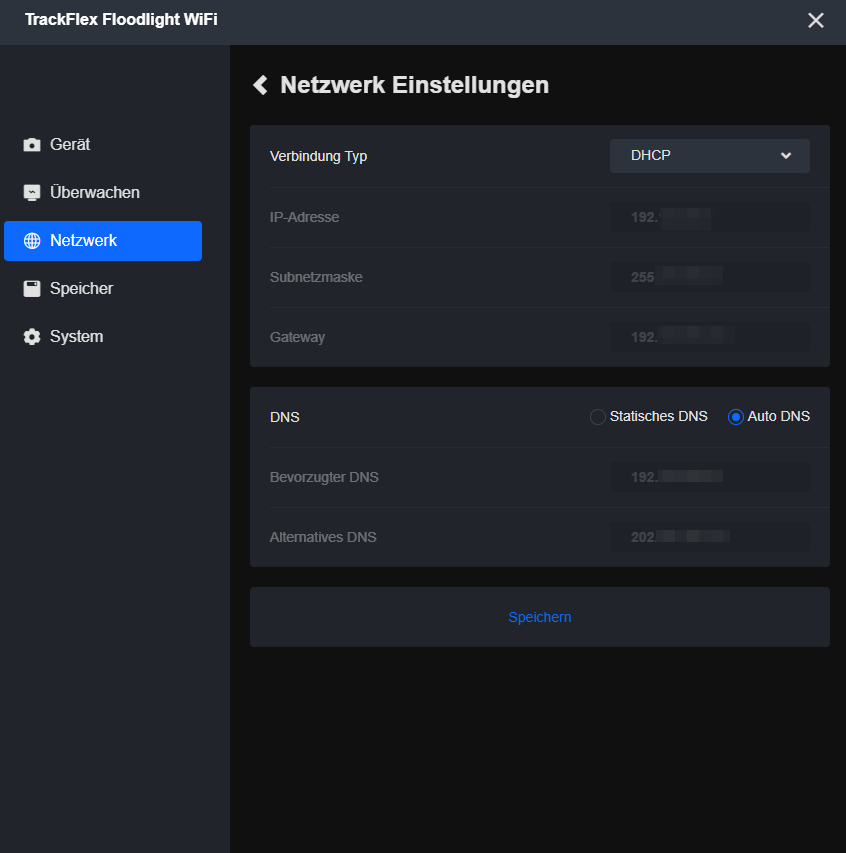Click the Subnetzmaske input field
Image resolution: width=846 pixels, height=853 pixels.
pos(709,277)
